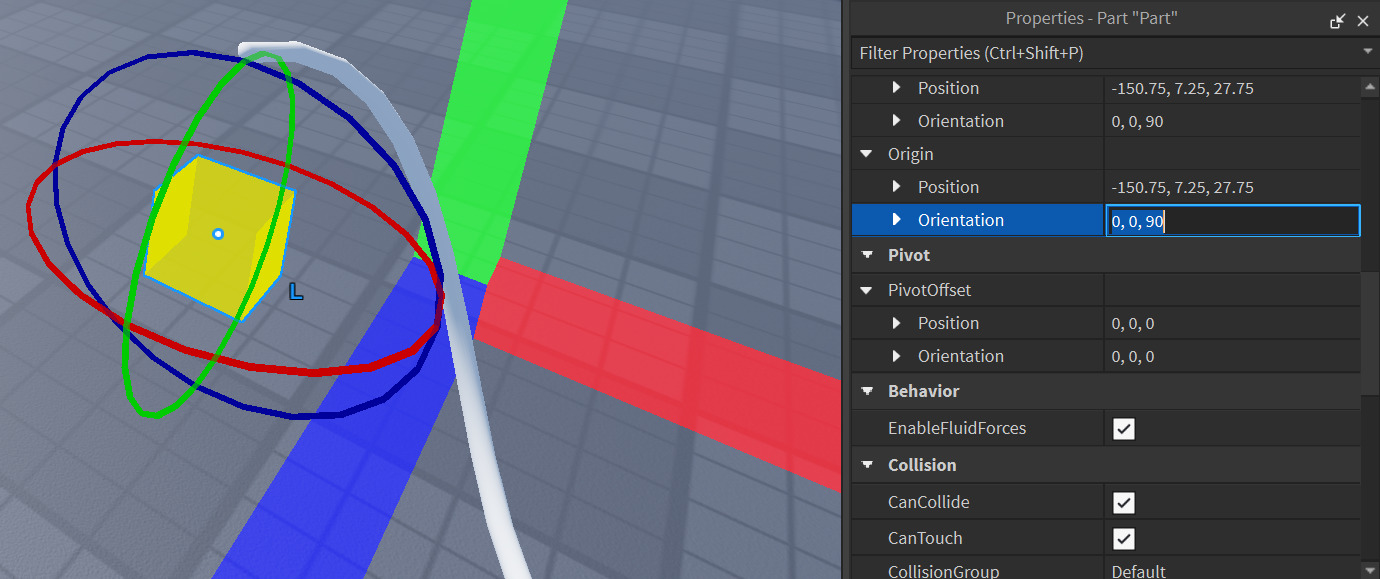Expand Position under the Origin section
This screenshot has height=579, width=1380.
(x=897, y=187)
